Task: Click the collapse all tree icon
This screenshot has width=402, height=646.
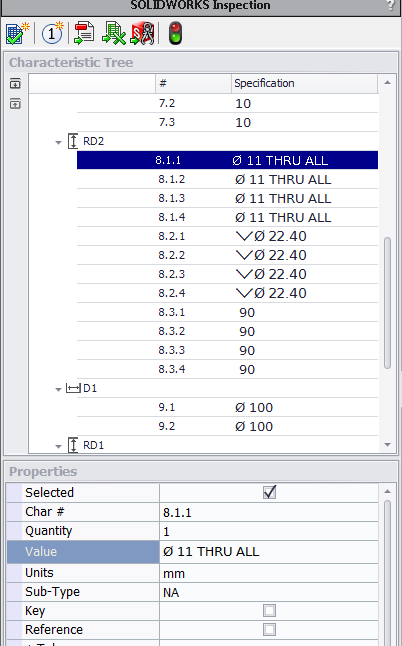Action: (x=15, y=103)
